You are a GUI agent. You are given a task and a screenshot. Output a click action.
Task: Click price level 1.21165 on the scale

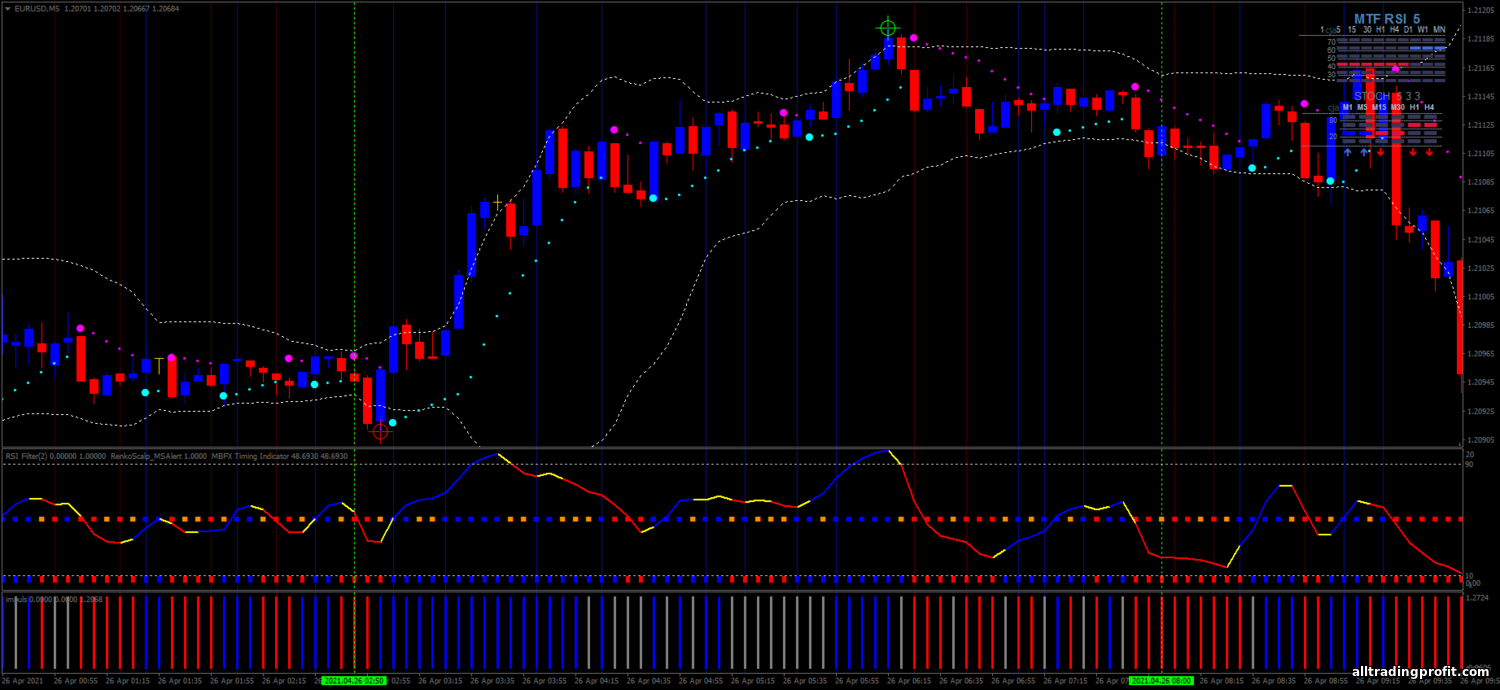coord(1481,68)
